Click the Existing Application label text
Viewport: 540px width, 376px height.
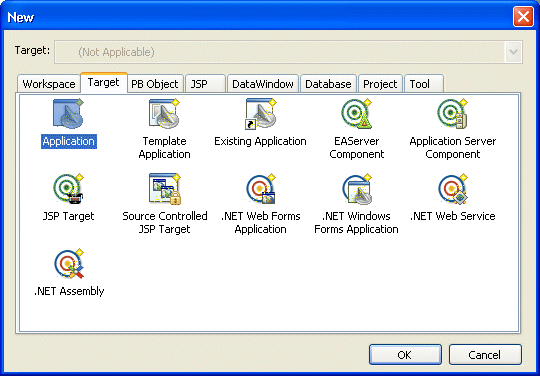260,141
